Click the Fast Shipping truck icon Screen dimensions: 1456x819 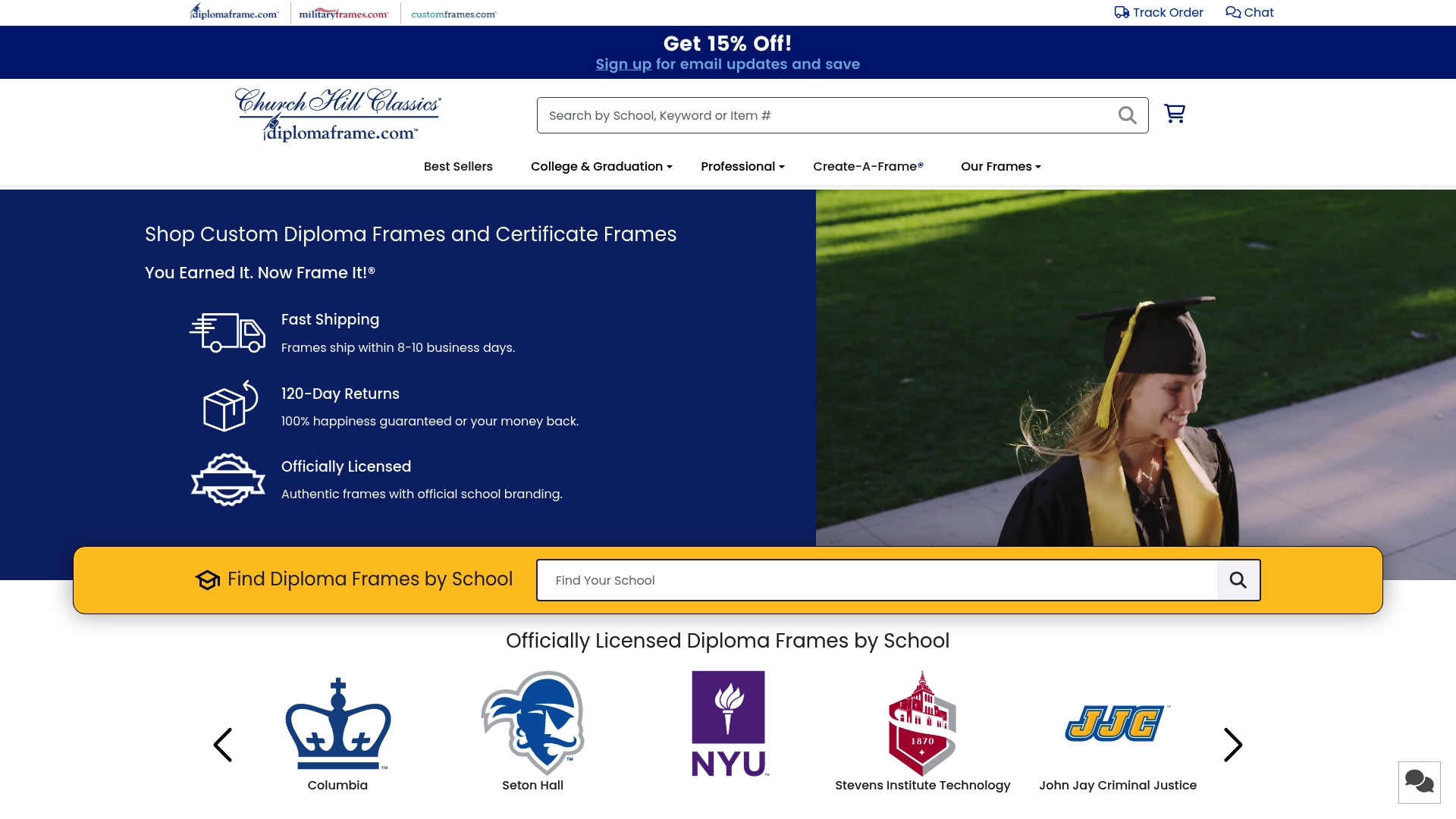[x=227, y=333]
